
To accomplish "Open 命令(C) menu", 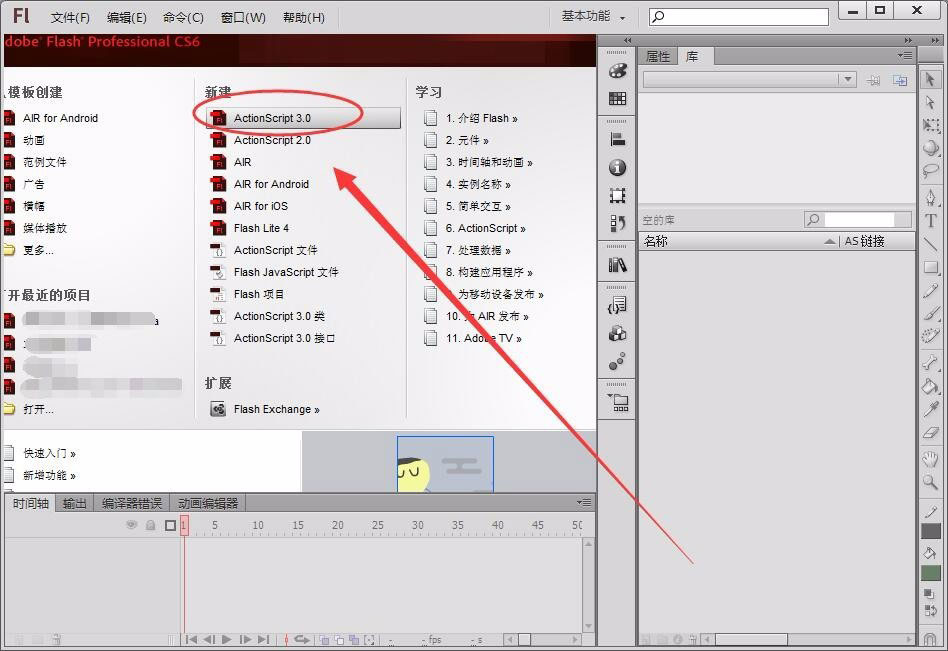I will 183,18.
